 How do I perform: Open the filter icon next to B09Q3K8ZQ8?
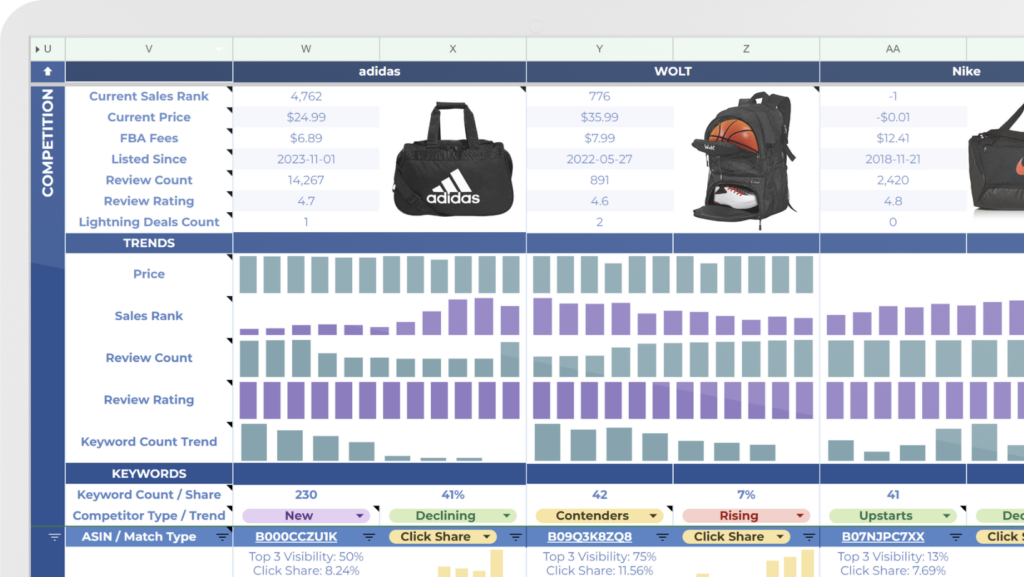pyautogui.click(x=662, y=537)
